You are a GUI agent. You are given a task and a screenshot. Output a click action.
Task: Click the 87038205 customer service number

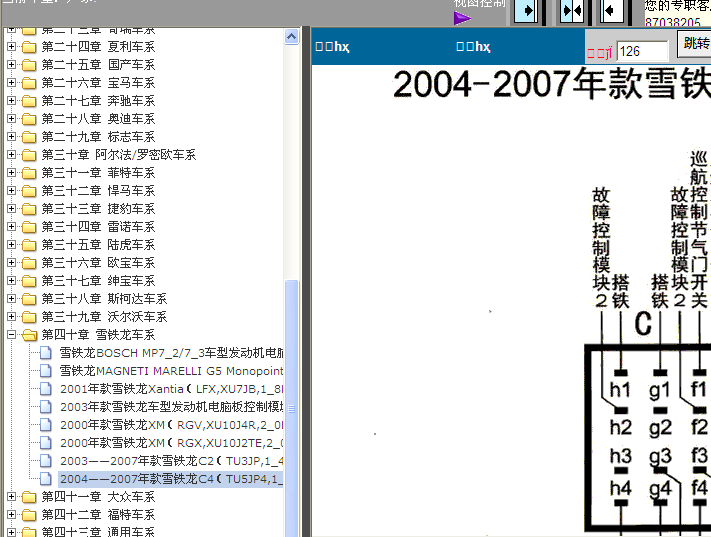click(672, 22)
